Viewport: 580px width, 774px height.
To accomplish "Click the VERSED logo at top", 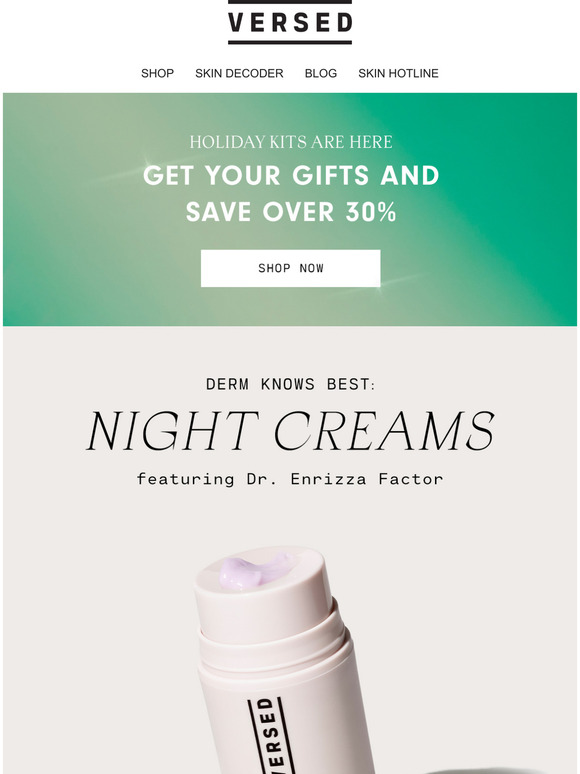I will click(x=290, y=22).
